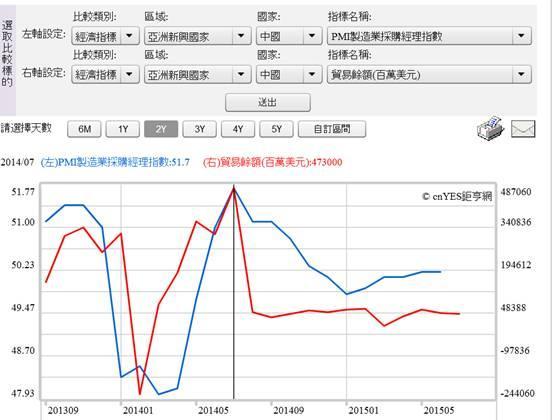Open right axis 比較類別 dropdown
The height and width of the screenshot is (420, 553).
tap(105, 74)
